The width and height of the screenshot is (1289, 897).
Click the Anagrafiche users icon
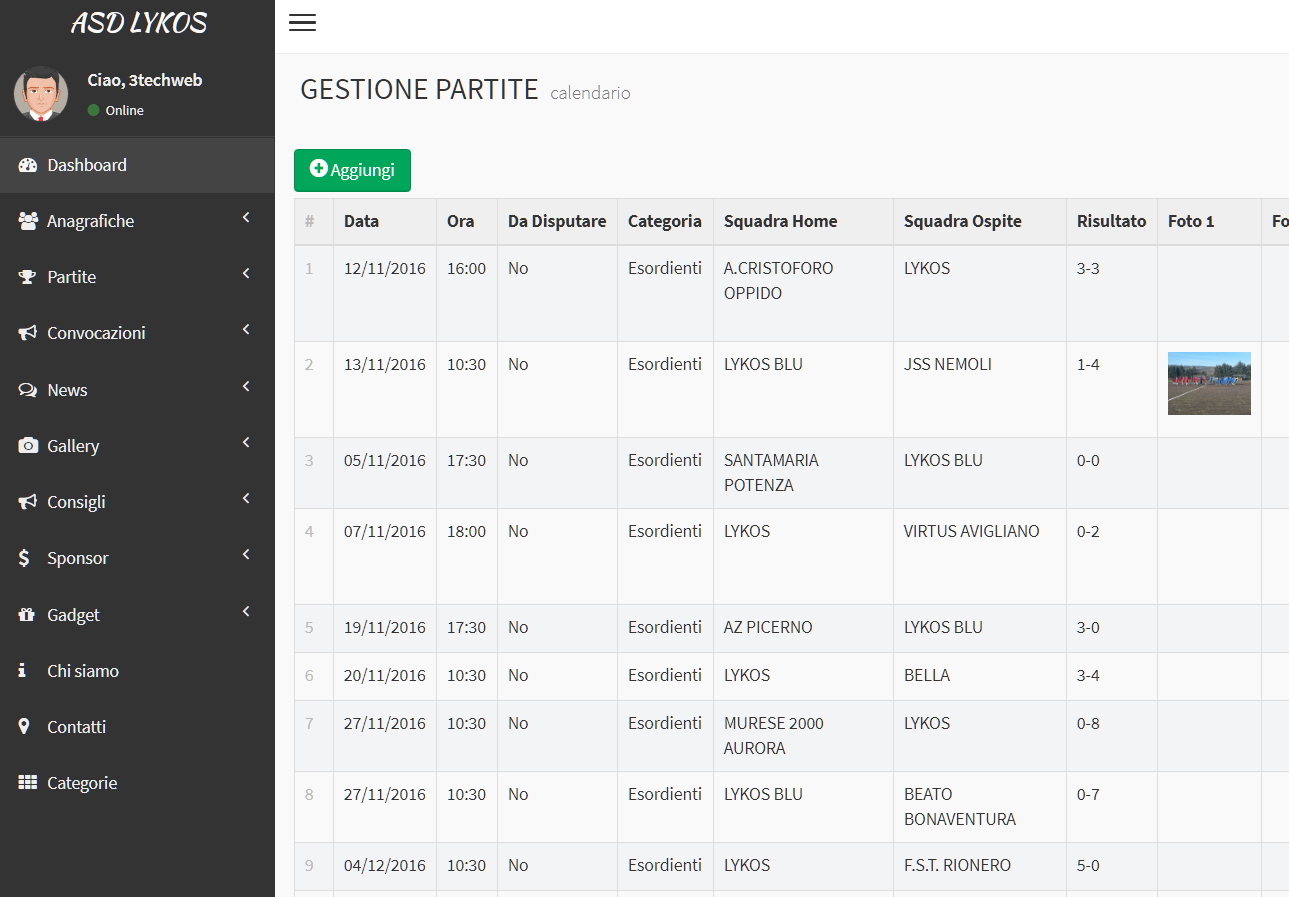[28, 221]
